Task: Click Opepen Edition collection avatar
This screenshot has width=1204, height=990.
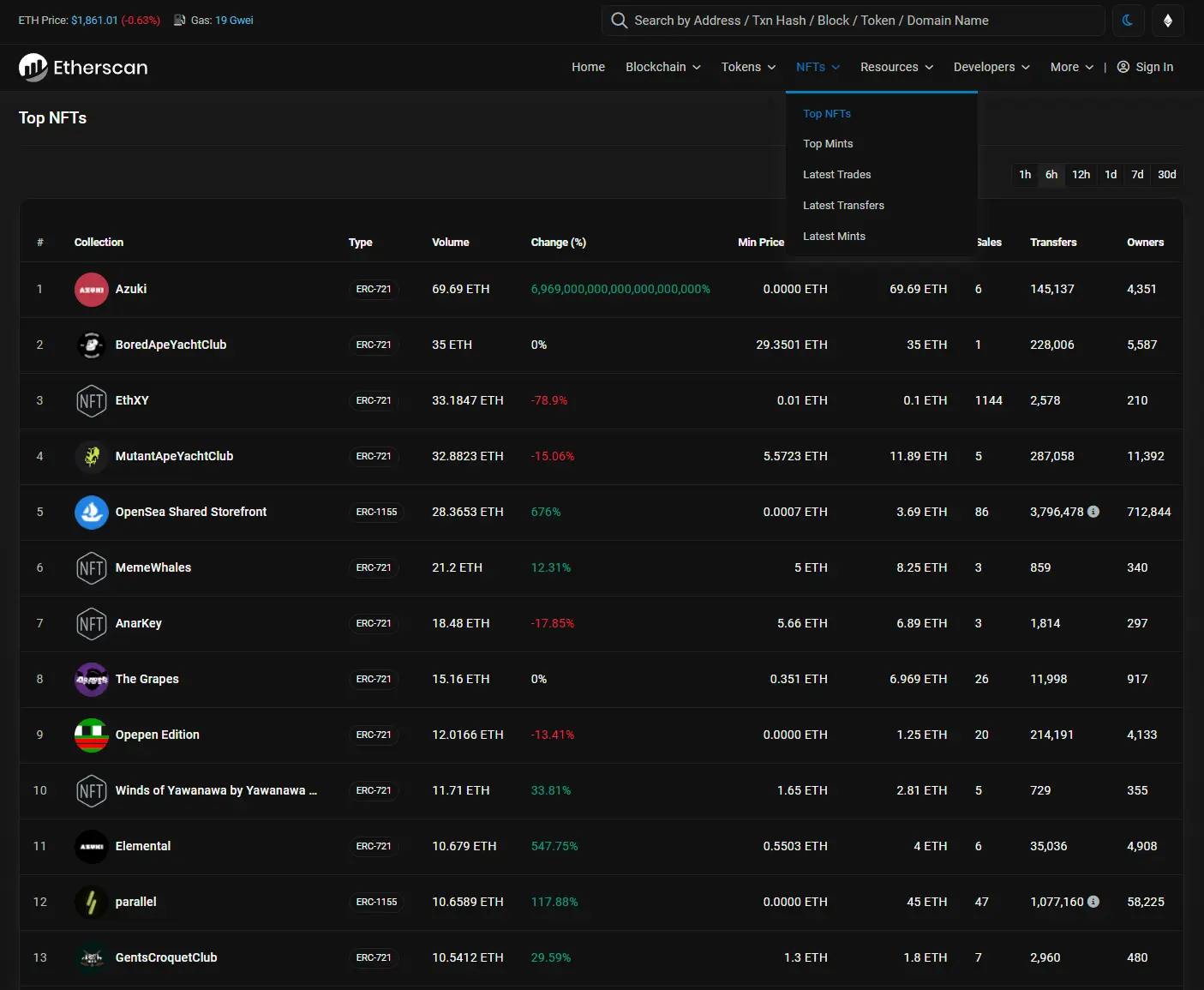Action: (92, 735)
